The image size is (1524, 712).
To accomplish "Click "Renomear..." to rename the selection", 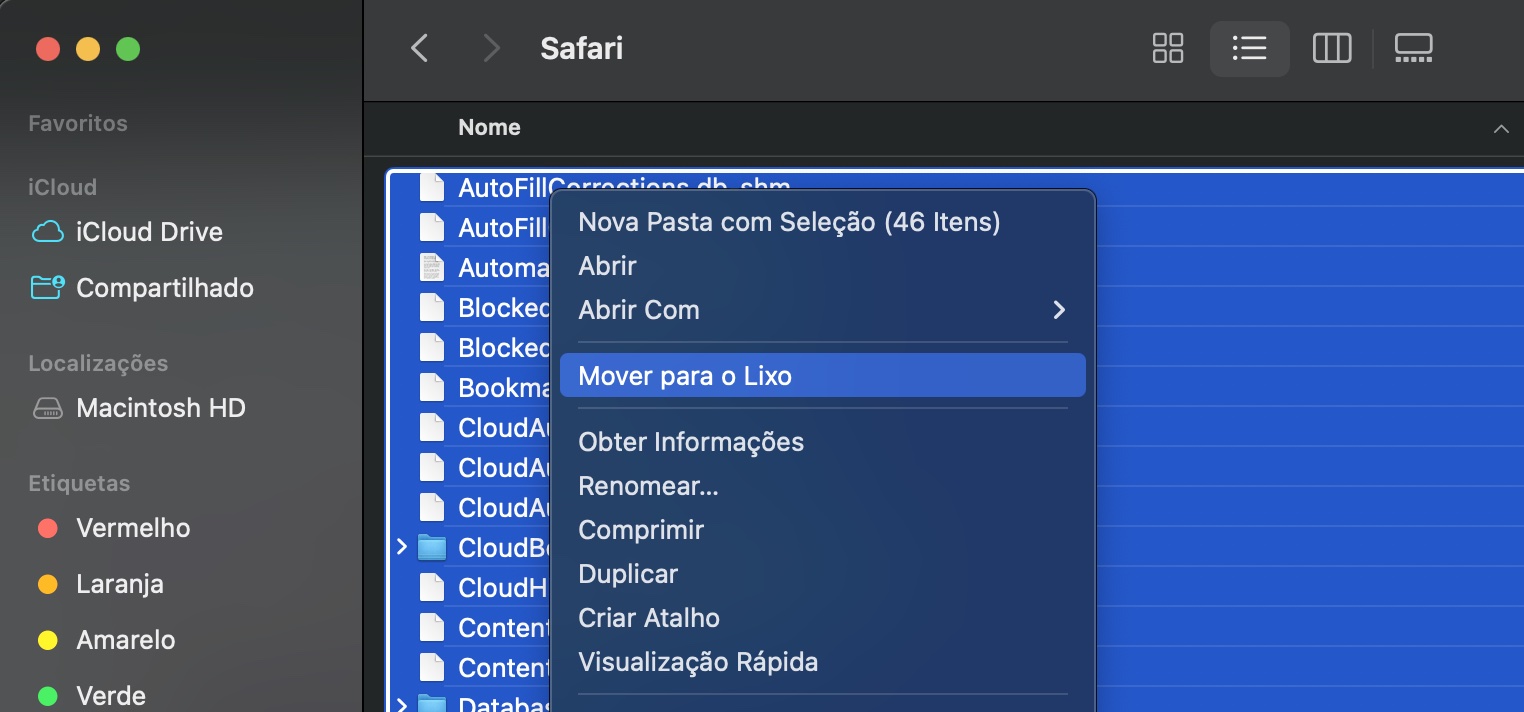I will tap(648, 485).
